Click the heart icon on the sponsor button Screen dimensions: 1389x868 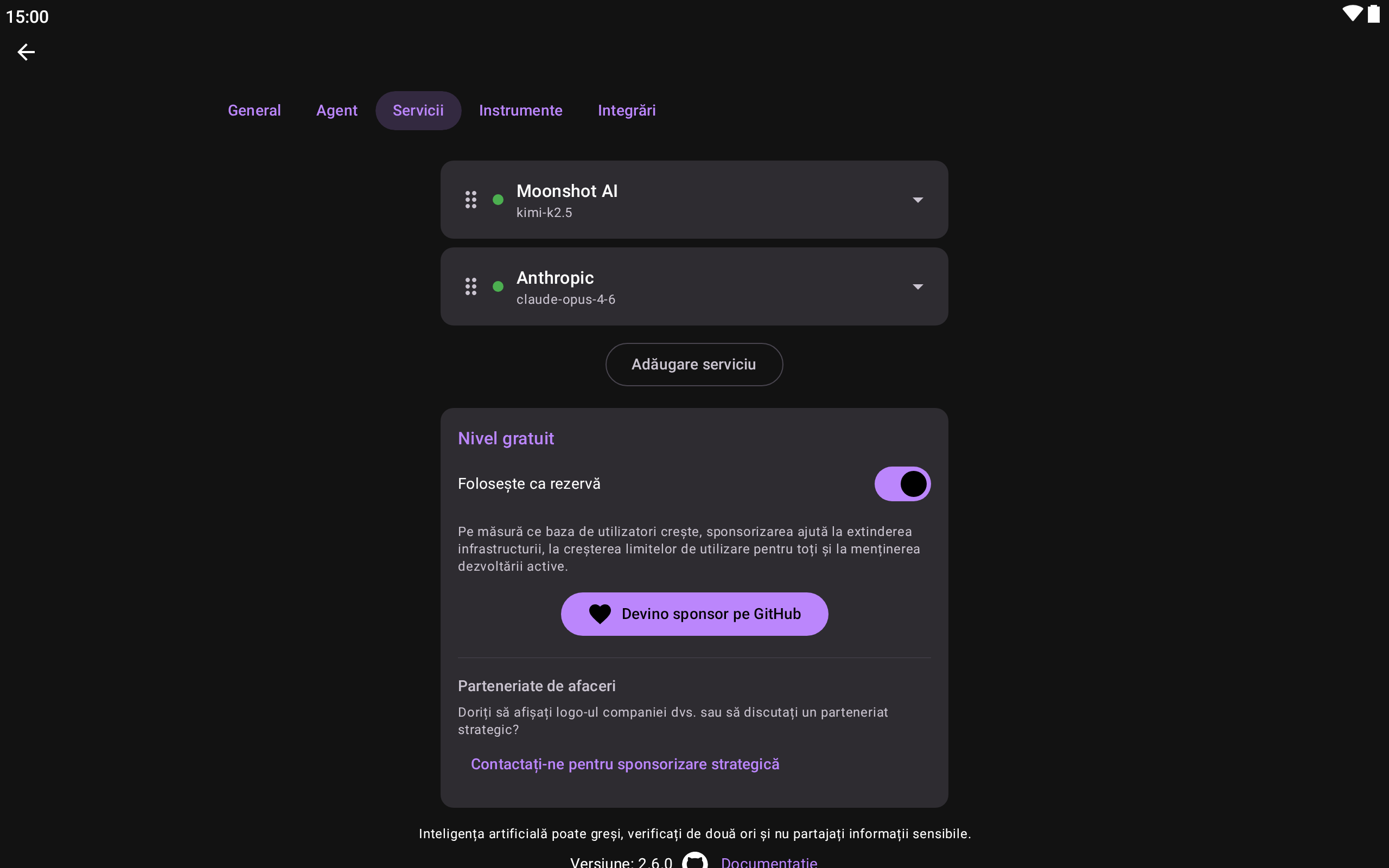click(x=600, y=614)
